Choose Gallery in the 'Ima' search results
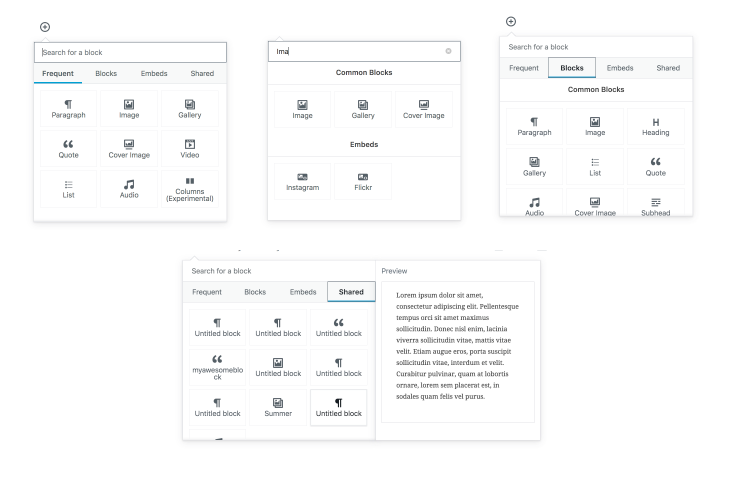The width and height of the screenshot is (742, 482). 363,110
